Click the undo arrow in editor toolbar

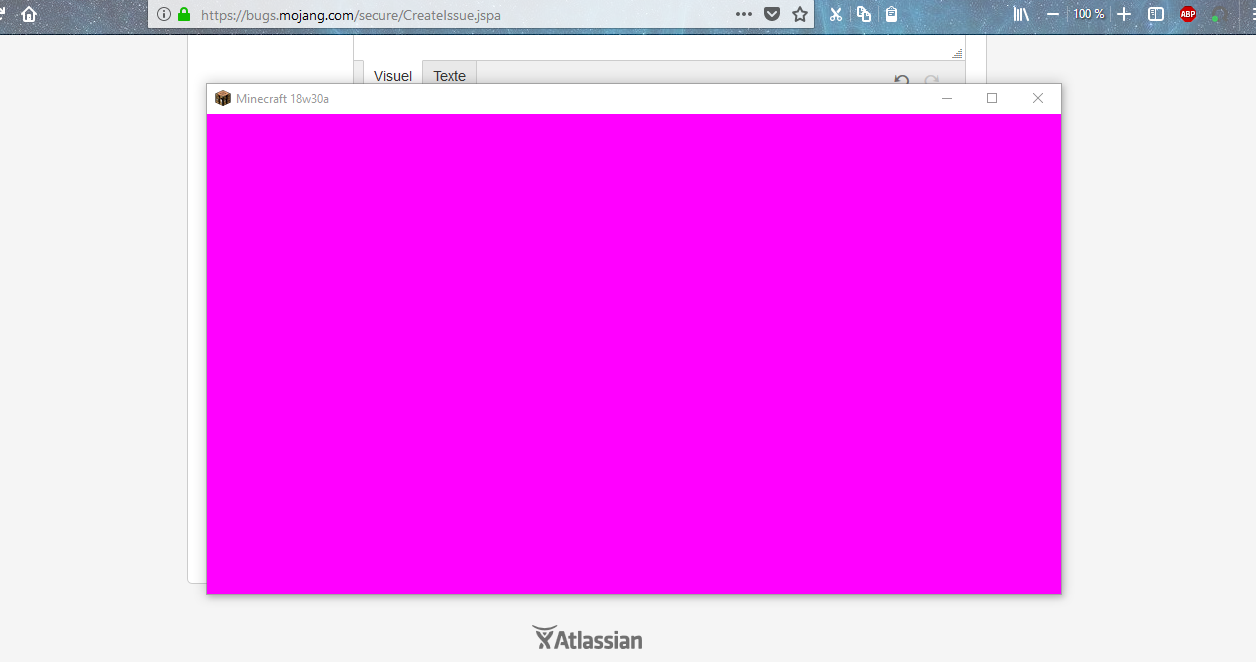pos(902,80)
